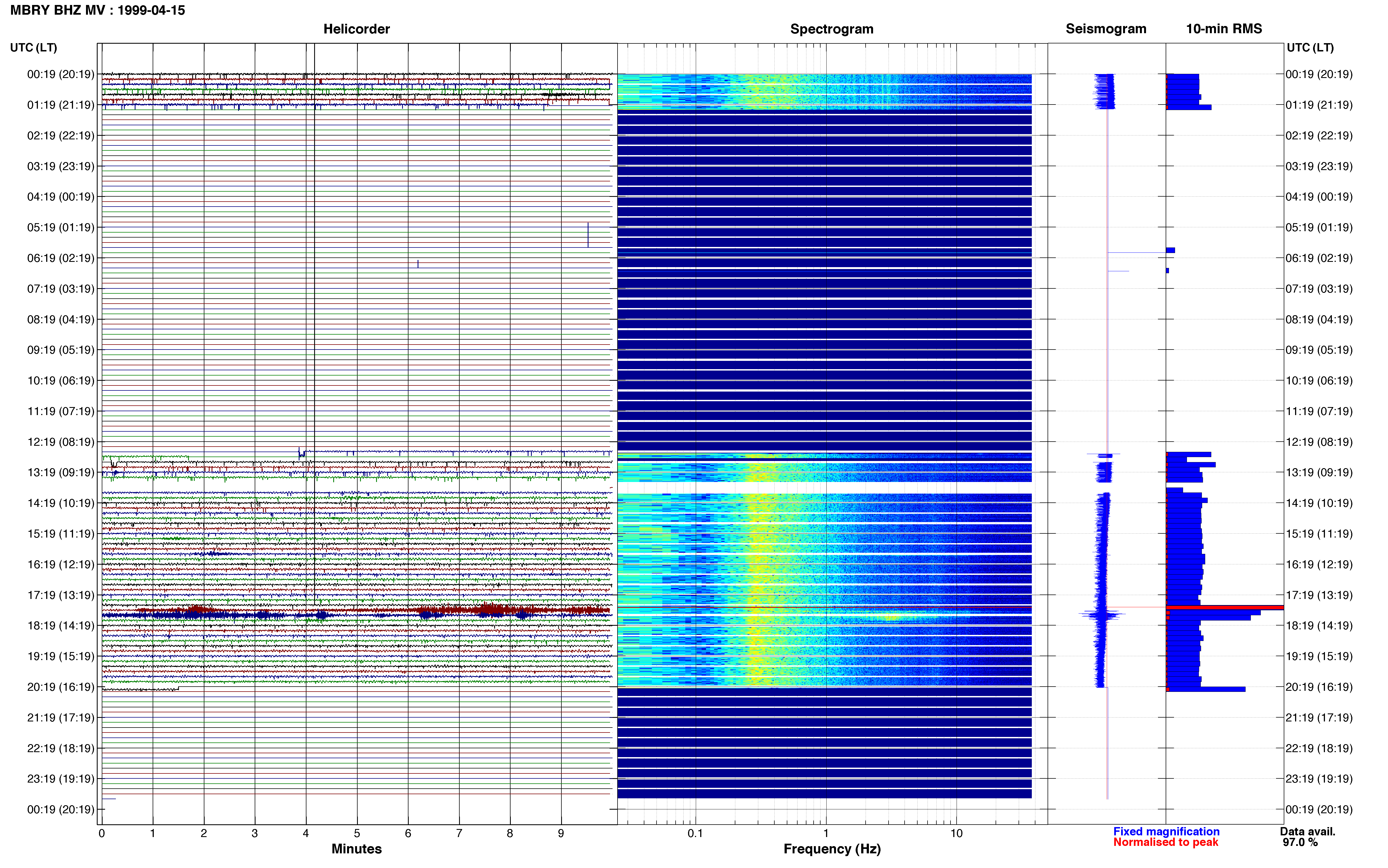Click the "5" tick on the Minutes axis
Image resolution: width=1388 pixels, height=868 pixels.
click(357, 833)
